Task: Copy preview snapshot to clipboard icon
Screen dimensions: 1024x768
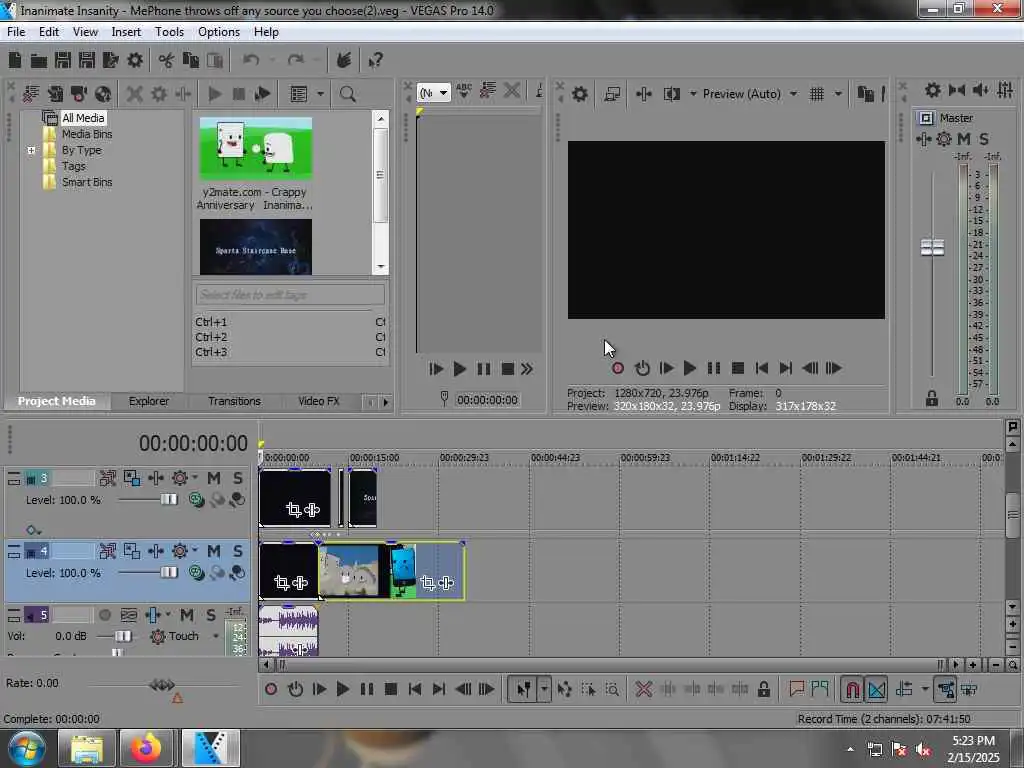Action: coord(865,94)
